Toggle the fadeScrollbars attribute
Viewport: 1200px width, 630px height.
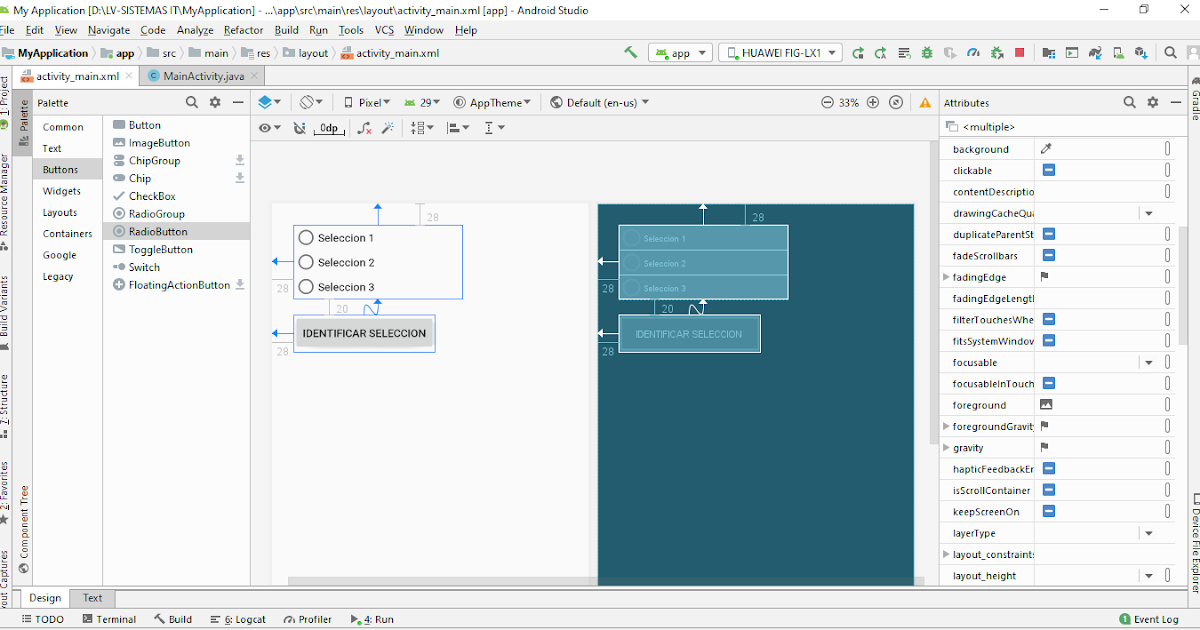1048,255
